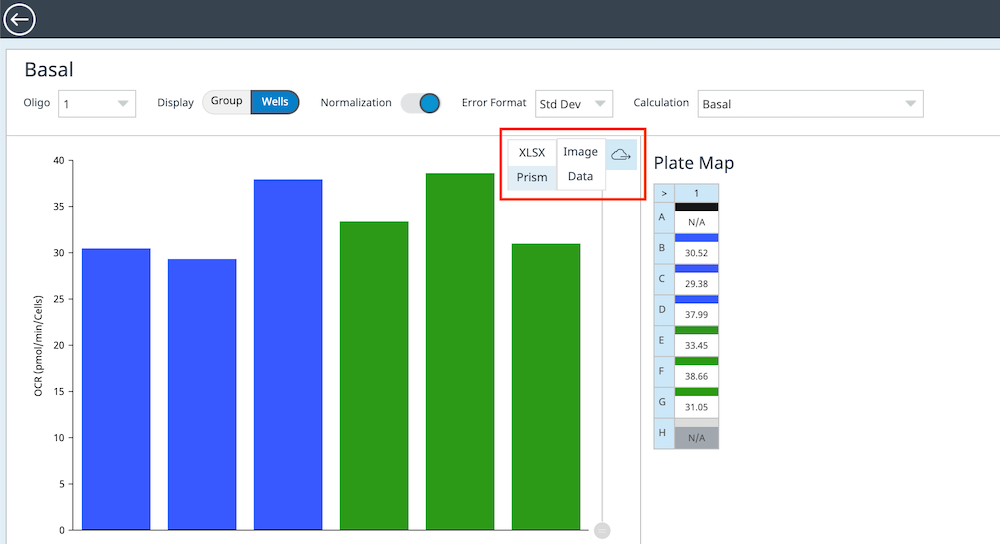Select row H label in plate map
This screenshot has height=544, width=1000.
pos(664,434)
